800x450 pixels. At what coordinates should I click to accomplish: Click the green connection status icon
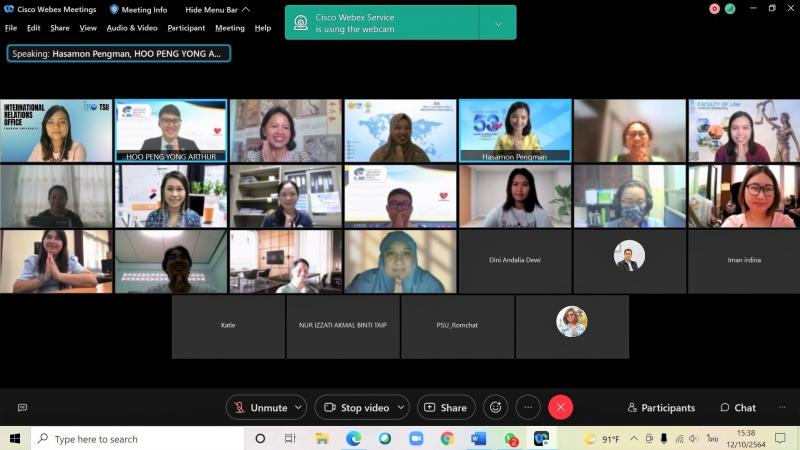(730, 9)
